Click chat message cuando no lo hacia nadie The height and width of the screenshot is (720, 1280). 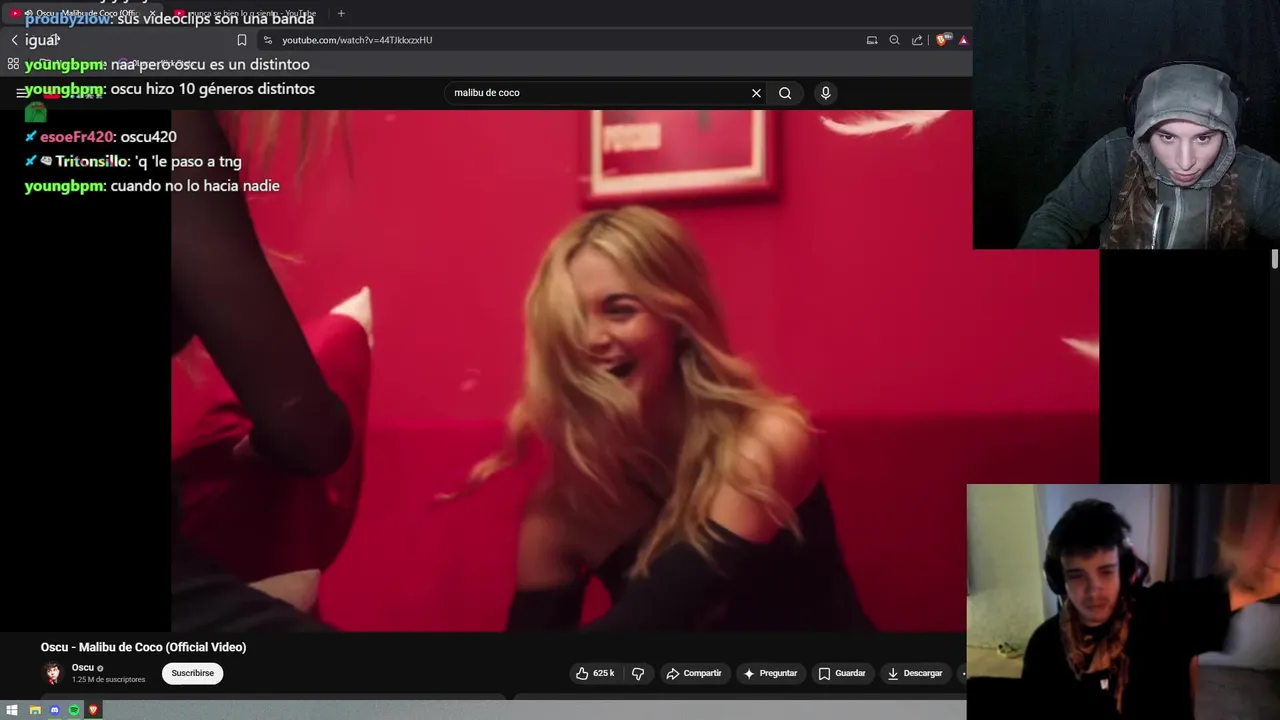(x=195, y=186)
